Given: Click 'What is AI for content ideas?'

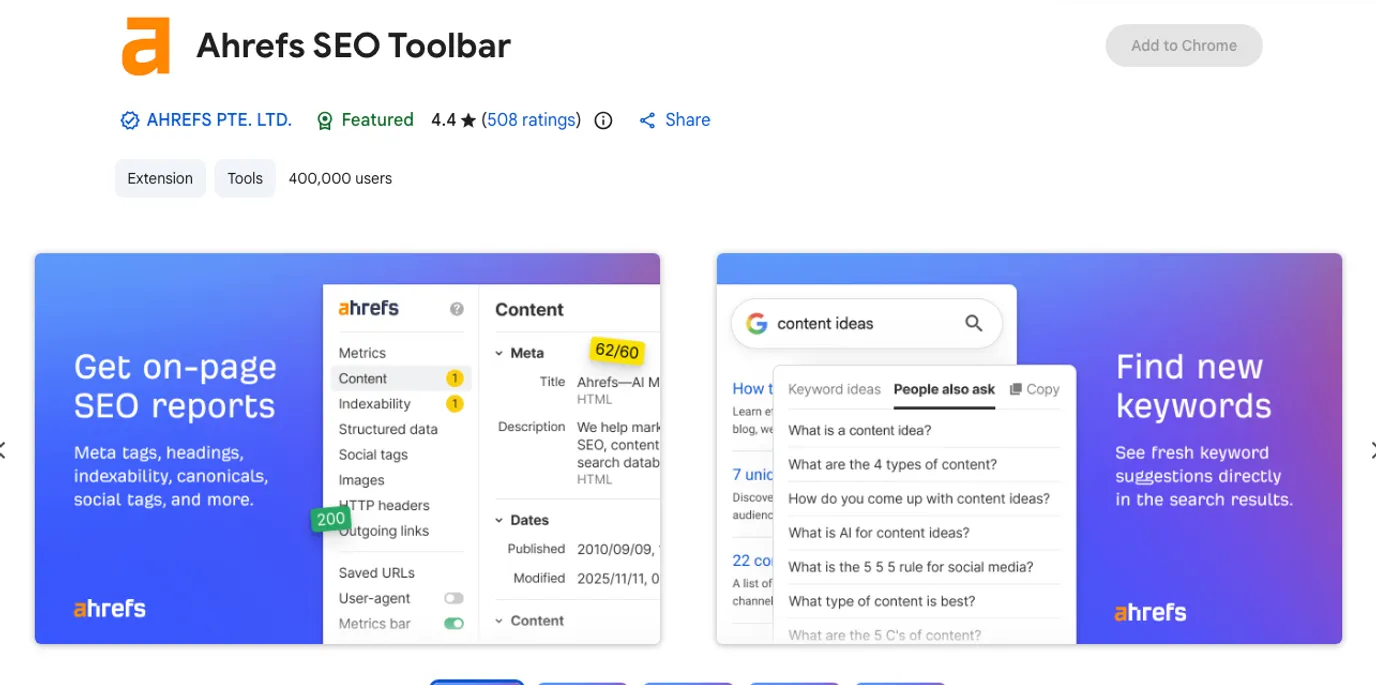Looking at the screenshot, I should point(878,533).
